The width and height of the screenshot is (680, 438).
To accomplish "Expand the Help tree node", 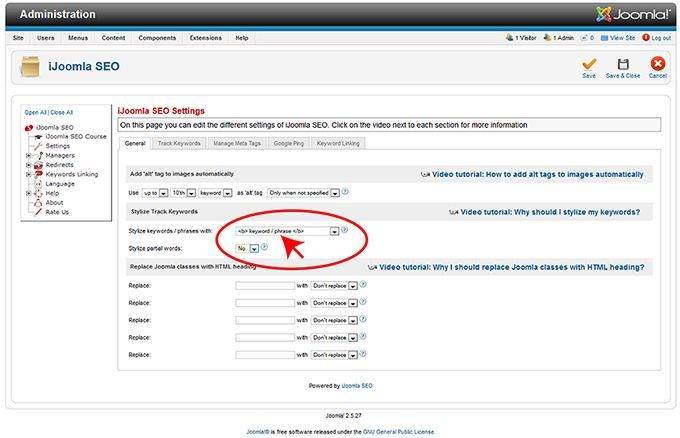I will (29, 193).
